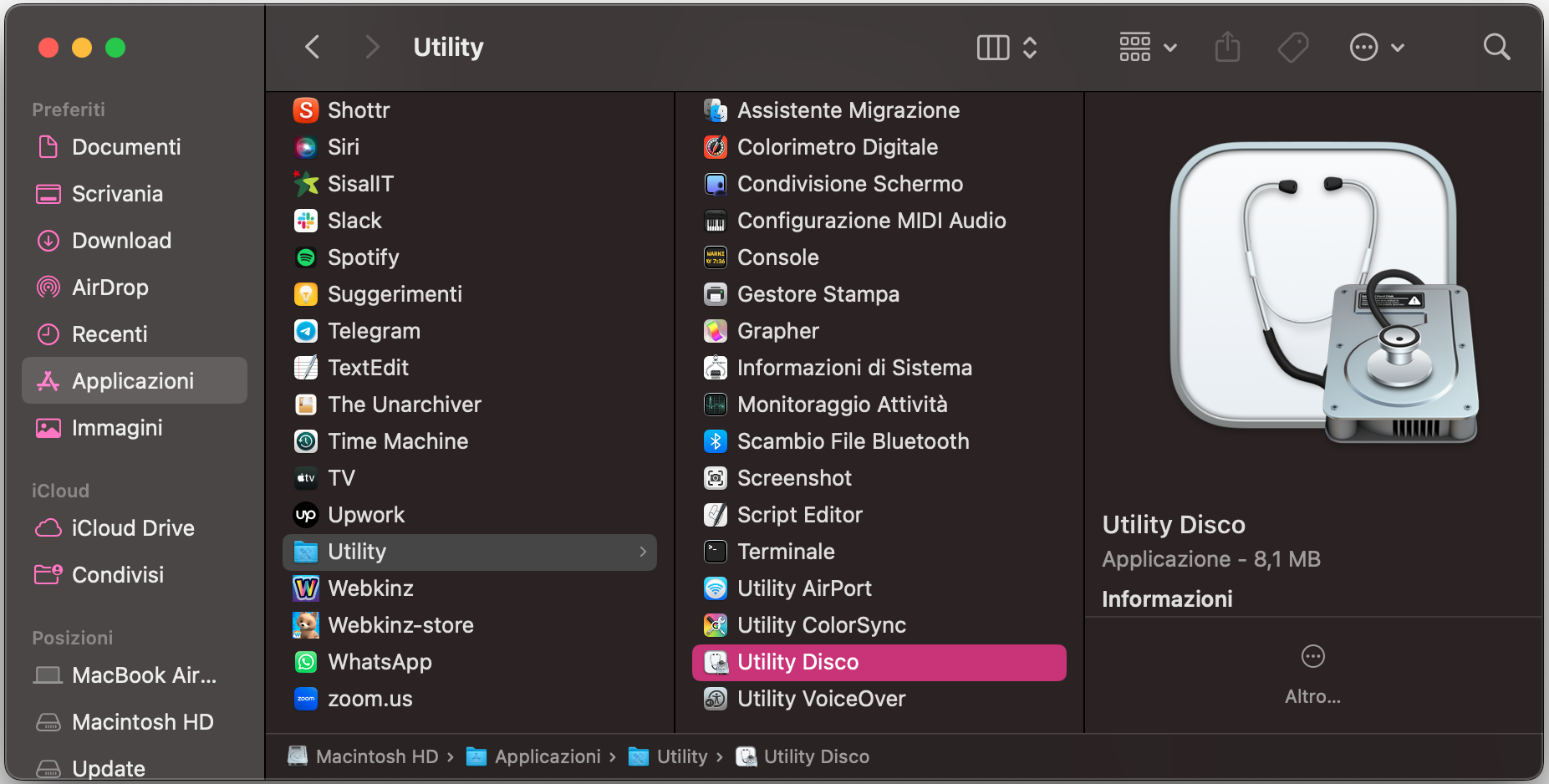Select Assistente Migrazione app icon
This screenshot has width=1549, height=784.
pyautogui.click(x=716, y=110)
